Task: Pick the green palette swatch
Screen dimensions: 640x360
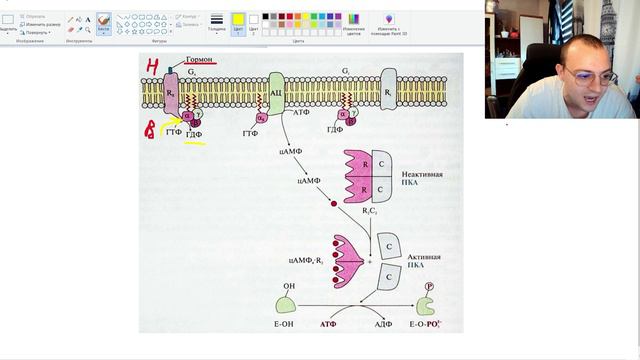Action: click(314, 16)
